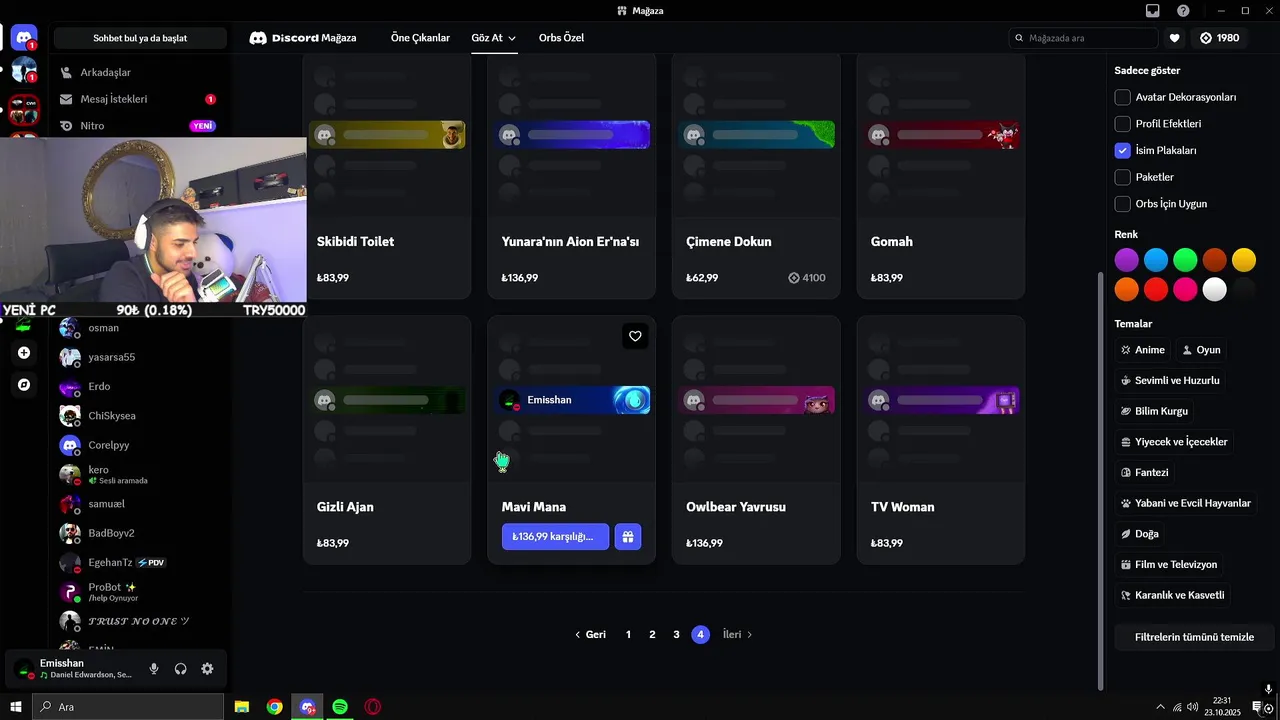Open Windows notifications center icon
Image resolution: width=1280 pixels, height=720 pixels.
point(1258,707)
